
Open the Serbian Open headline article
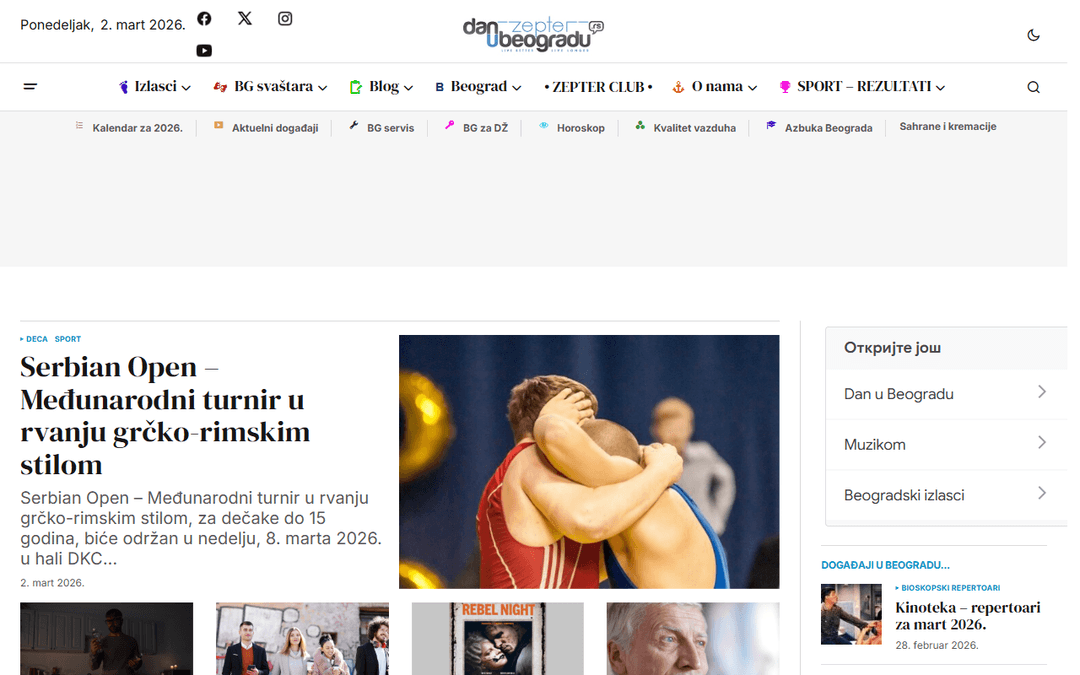point(165,415)
